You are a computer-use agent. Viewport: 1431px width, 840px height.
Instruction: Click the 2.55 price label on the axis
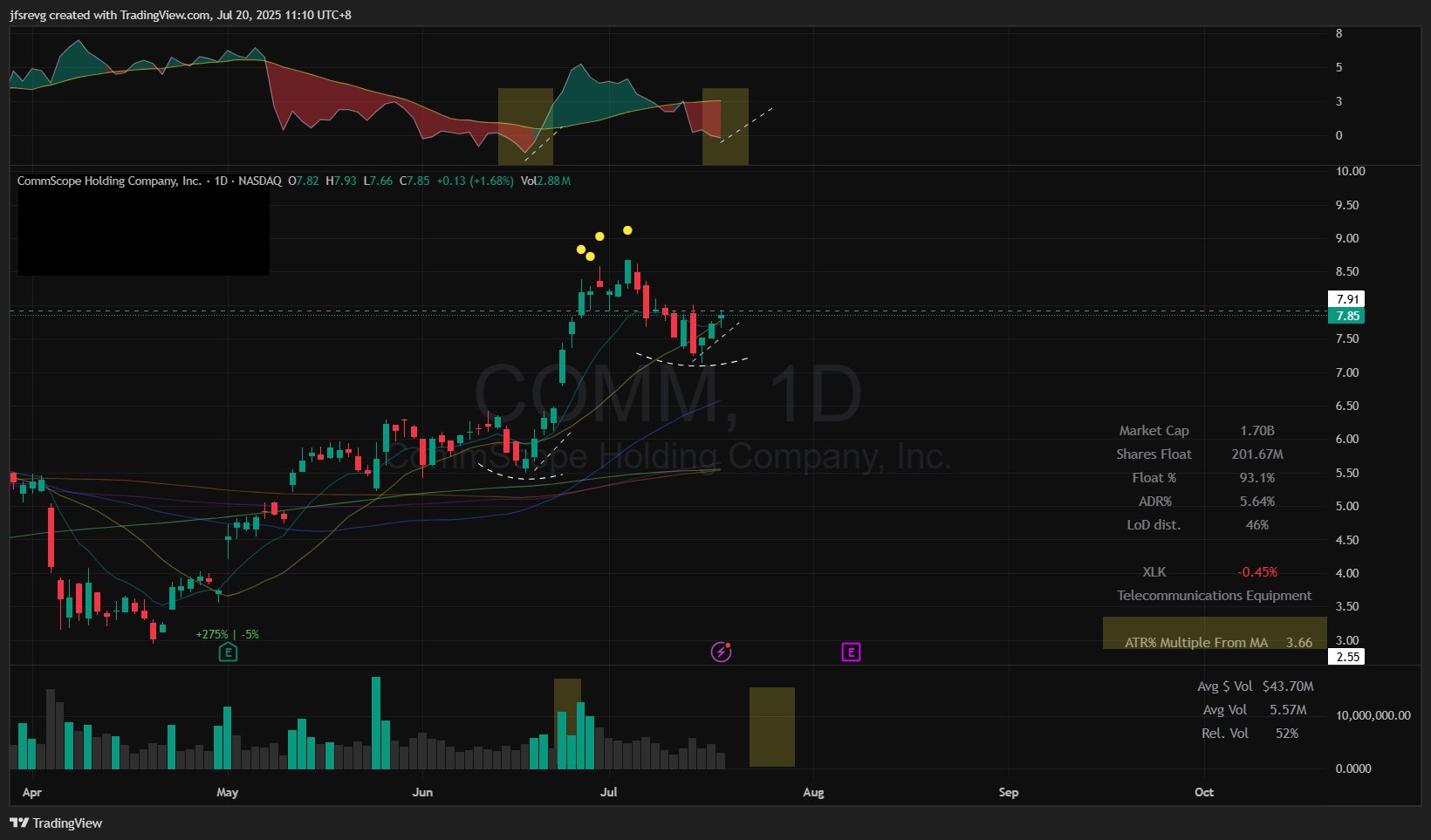1346,657
